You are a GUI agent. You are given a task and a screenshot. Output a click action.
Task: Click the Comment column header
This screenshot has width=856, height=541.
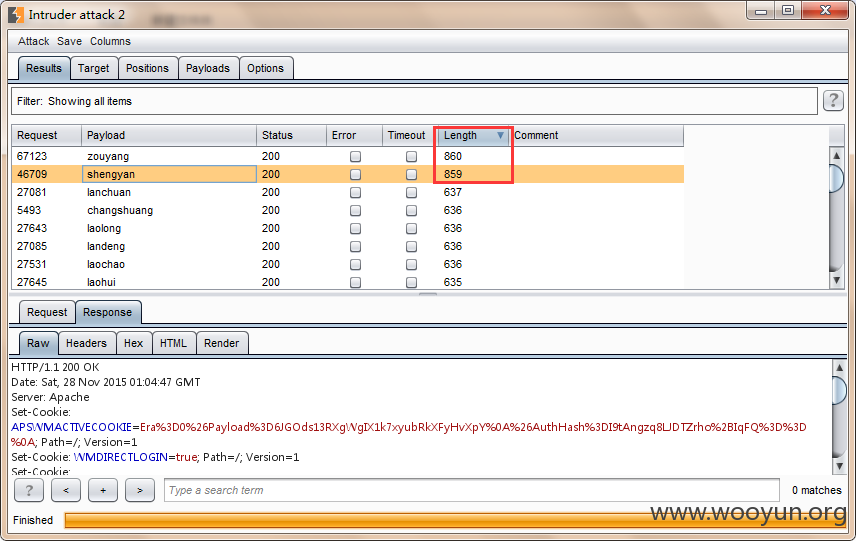tap(596, 135)
